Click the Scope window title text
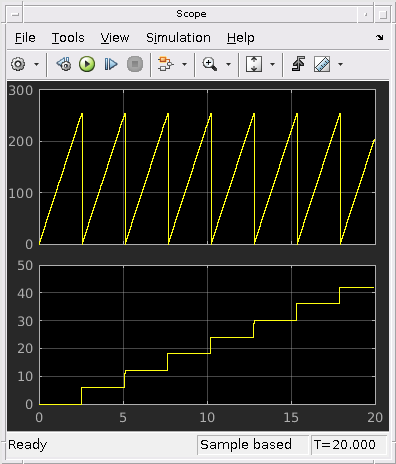This screenshot has width=396, height=464. pos(191,14)
